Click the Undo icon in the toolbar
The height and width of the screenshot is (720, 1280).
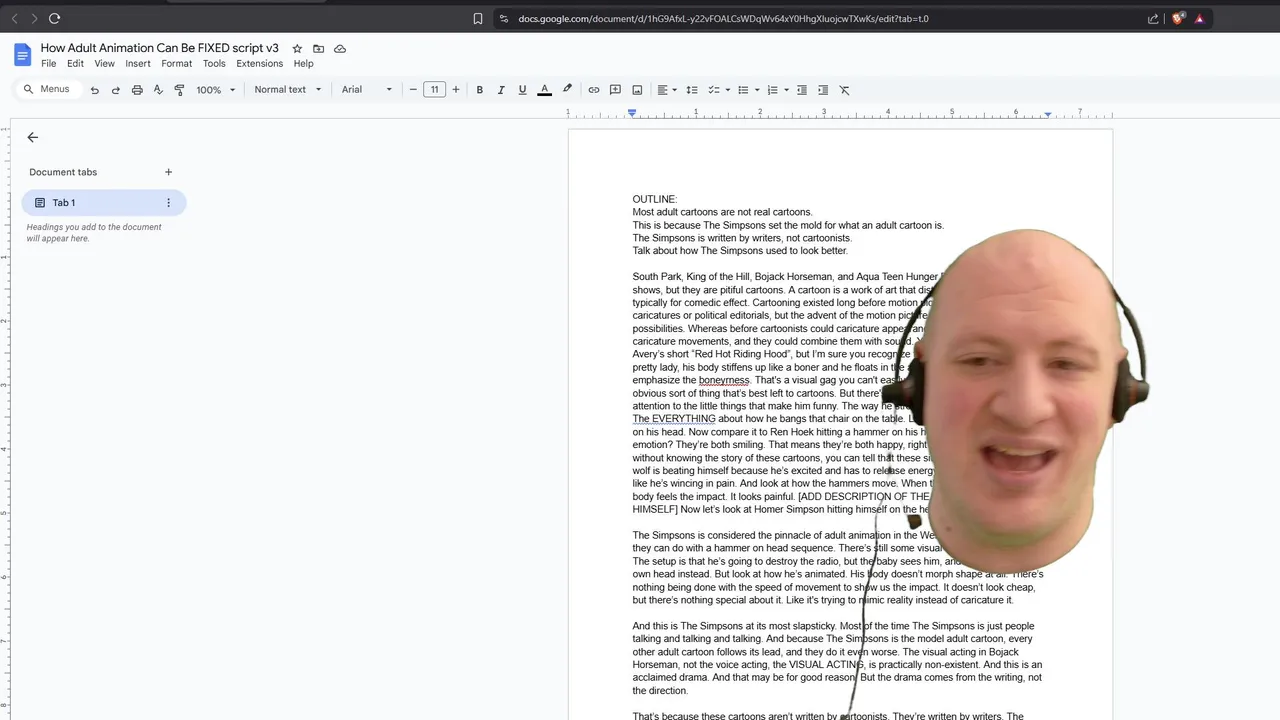pos(95,90)
